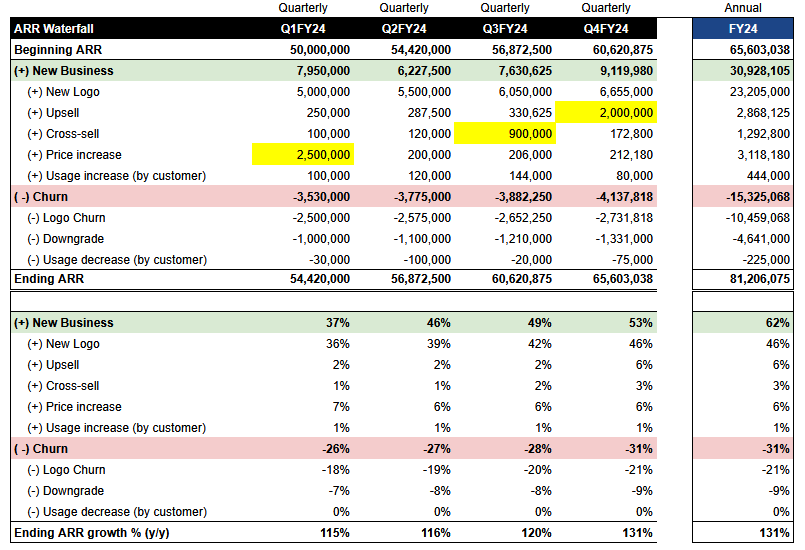Click Downgrade percentage -7%
805x550 pixels.
click(339, 491)
